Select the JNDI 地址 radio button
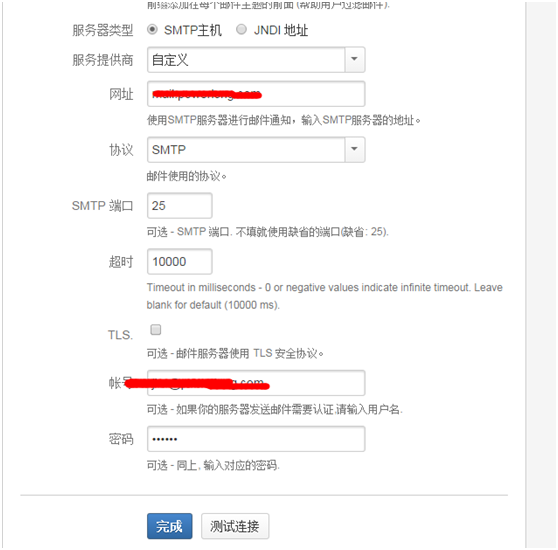 click(241, 30)
